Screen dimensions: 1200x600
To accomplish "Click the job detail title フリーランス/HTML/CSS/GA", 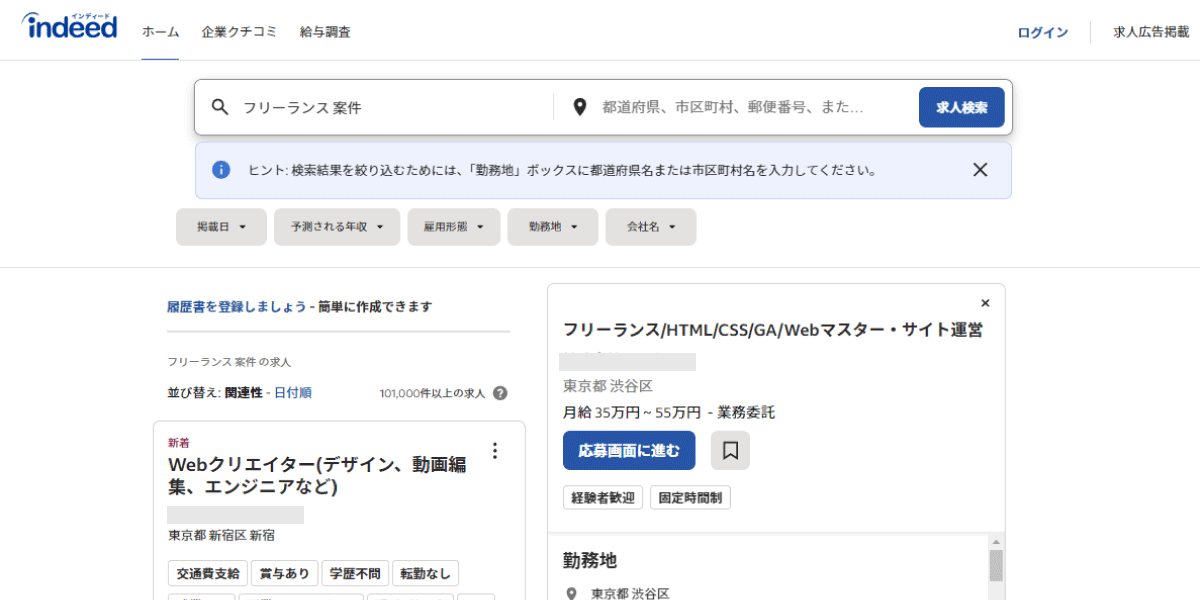I will point(772,329).
